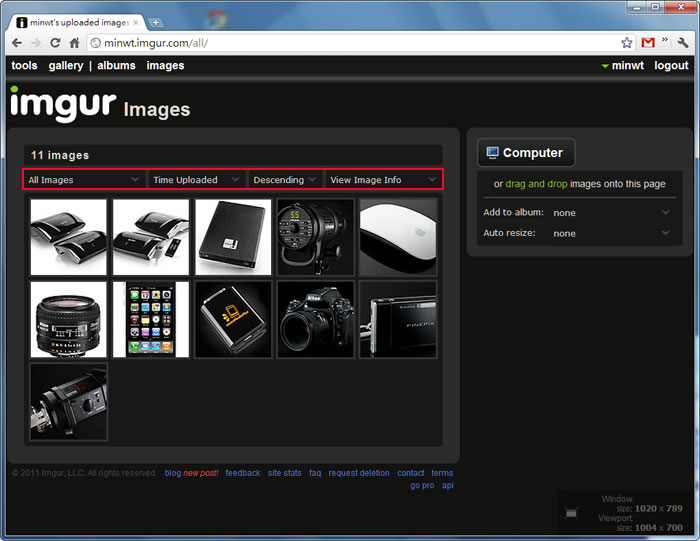Open the black external hard drive thumbnail
The width and height of the screenshot is (700, 541).
click(x=233, y=237)
